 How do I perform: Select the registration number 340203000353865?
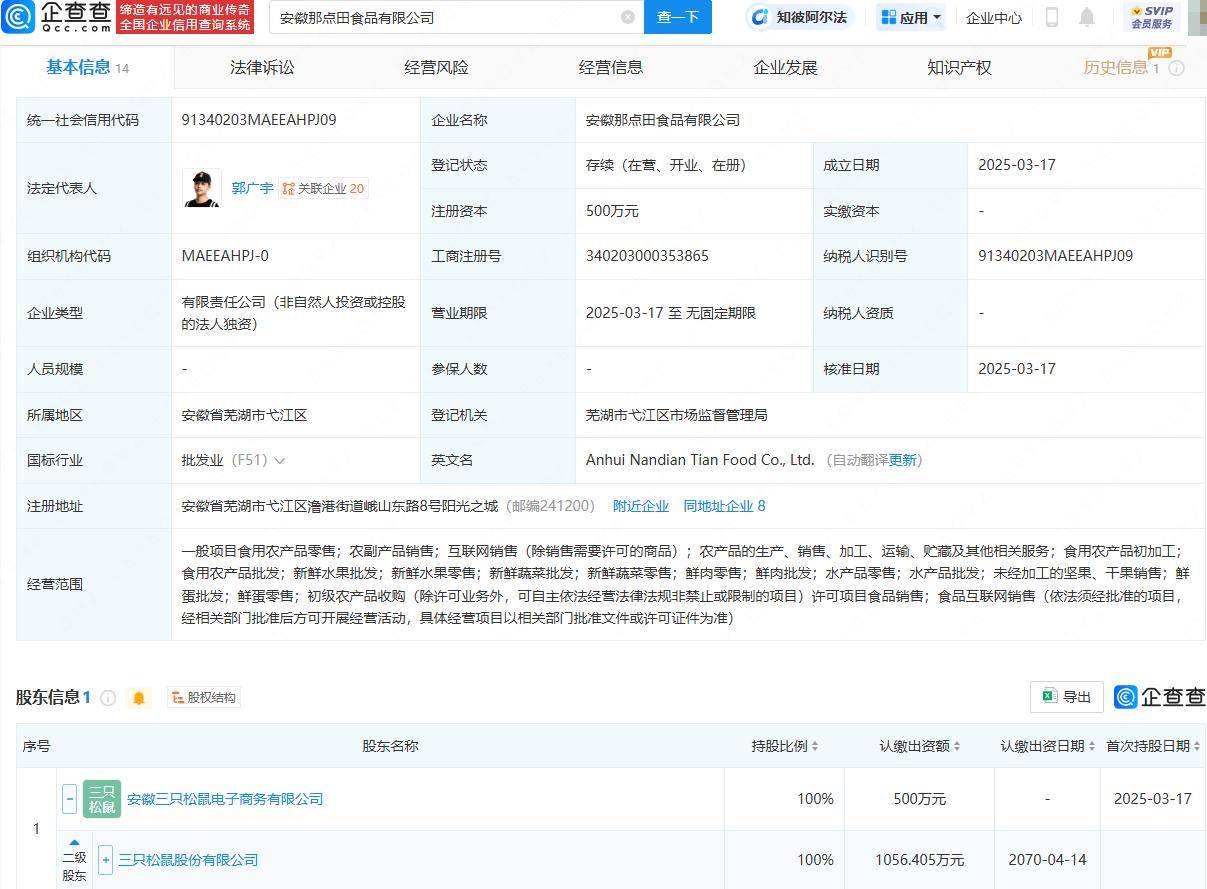click(647, 256)
